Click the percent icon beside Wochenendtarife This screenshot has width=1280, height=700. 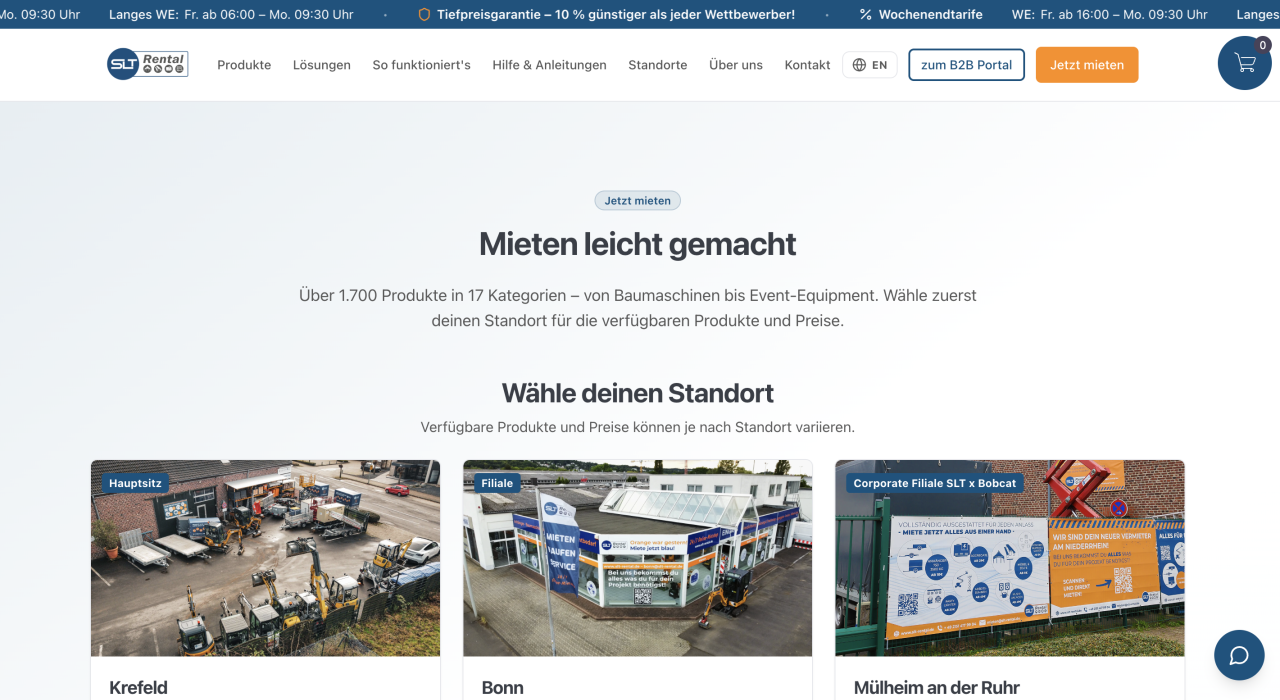(x=866, y=15)
